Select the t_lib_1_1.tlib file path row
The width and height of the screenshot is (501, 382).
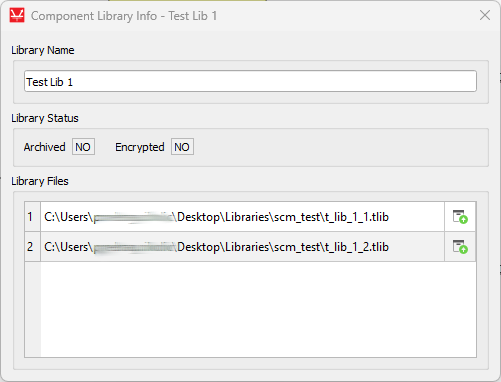coord(242,217)
